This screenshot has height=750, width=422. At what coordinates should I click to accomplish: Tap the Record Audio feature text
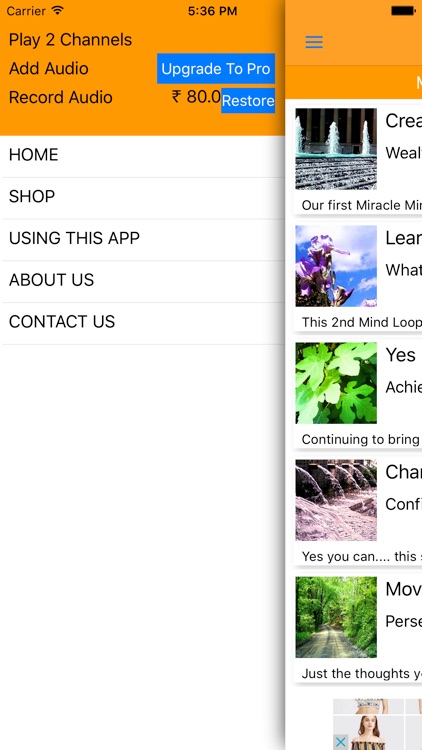point(61,97)
